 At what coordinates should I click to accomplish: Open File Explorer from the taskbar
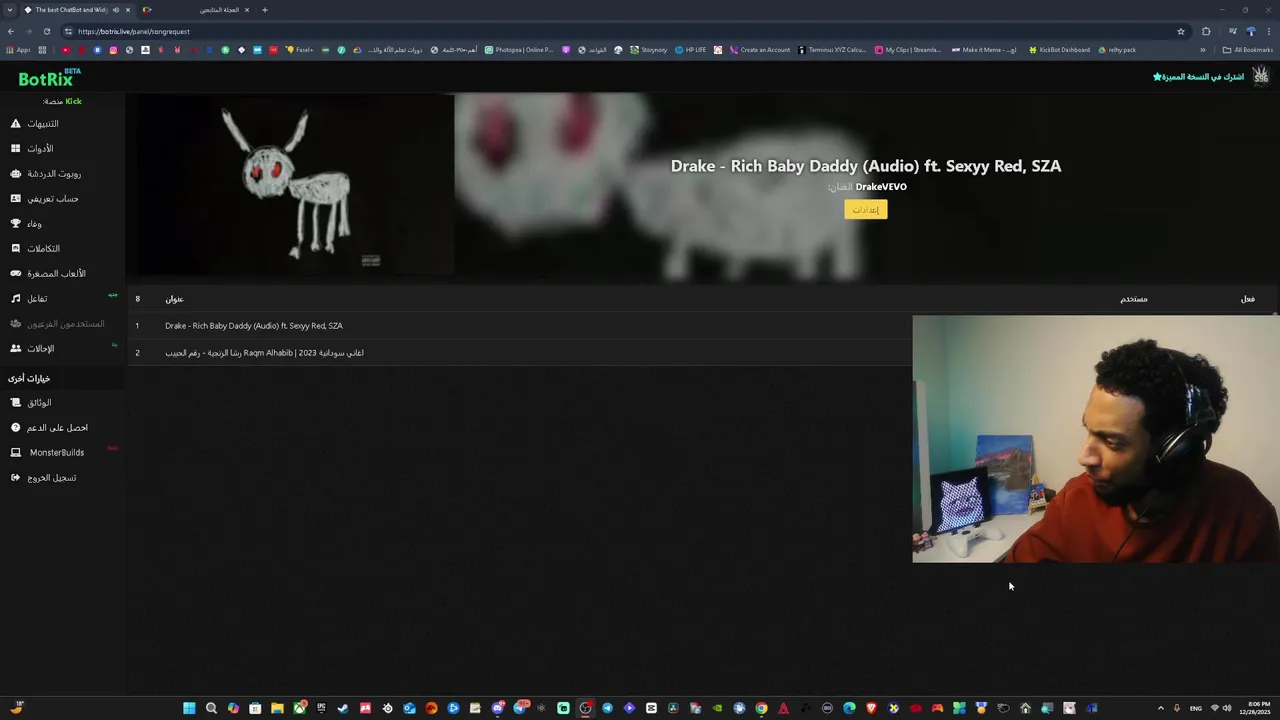[x=277, y=708]
